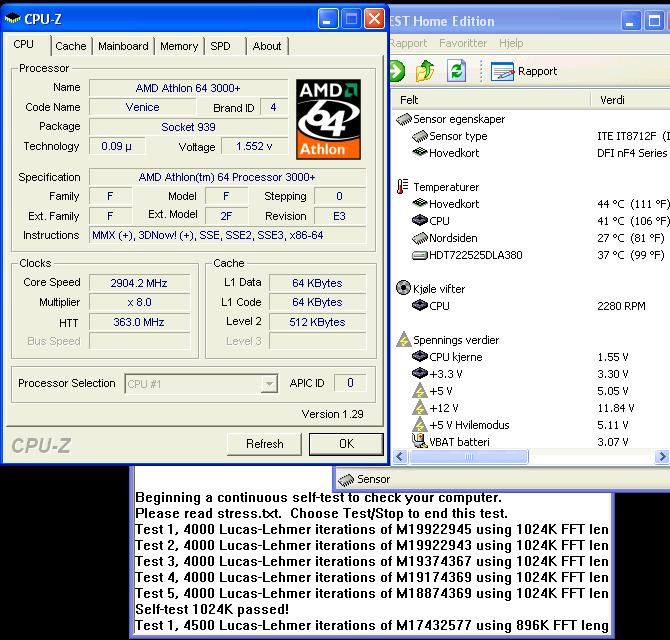Click the Spennings verdier voltage icon
This screenshot has height=640, width=670.
404,339
